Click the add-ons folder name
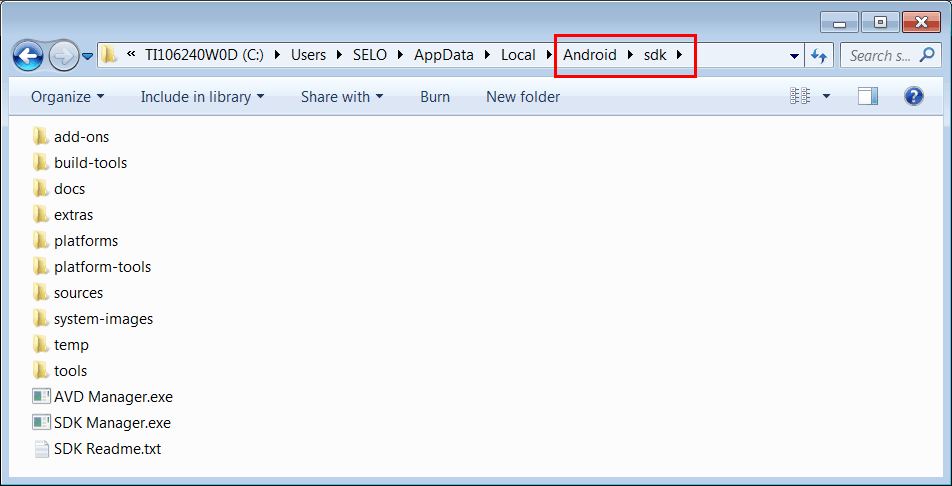This screenshot has width=952, height=486. (81, 137)
